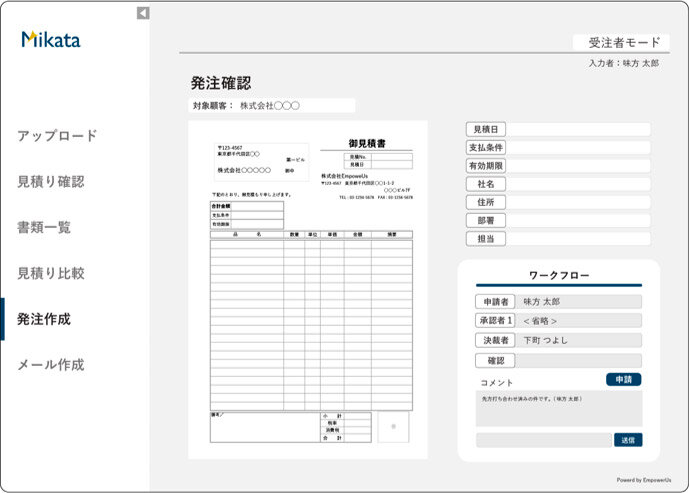This screenshot has width=689, height=493.
Task: Open 書類一覧 page
Action: (44, 227)
